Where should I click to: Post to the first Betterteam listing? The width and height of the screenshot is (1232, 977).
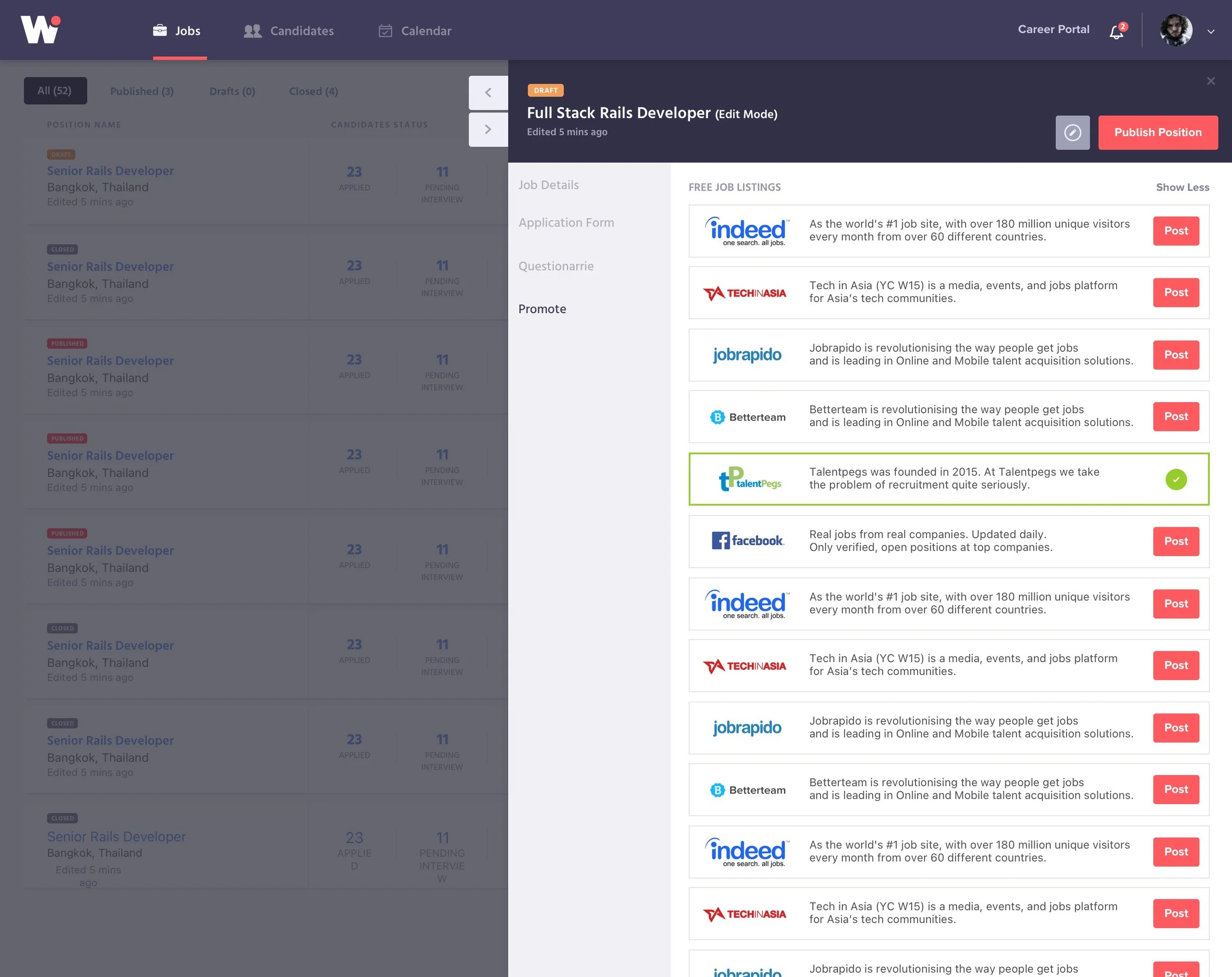(x=1176, y=416)
